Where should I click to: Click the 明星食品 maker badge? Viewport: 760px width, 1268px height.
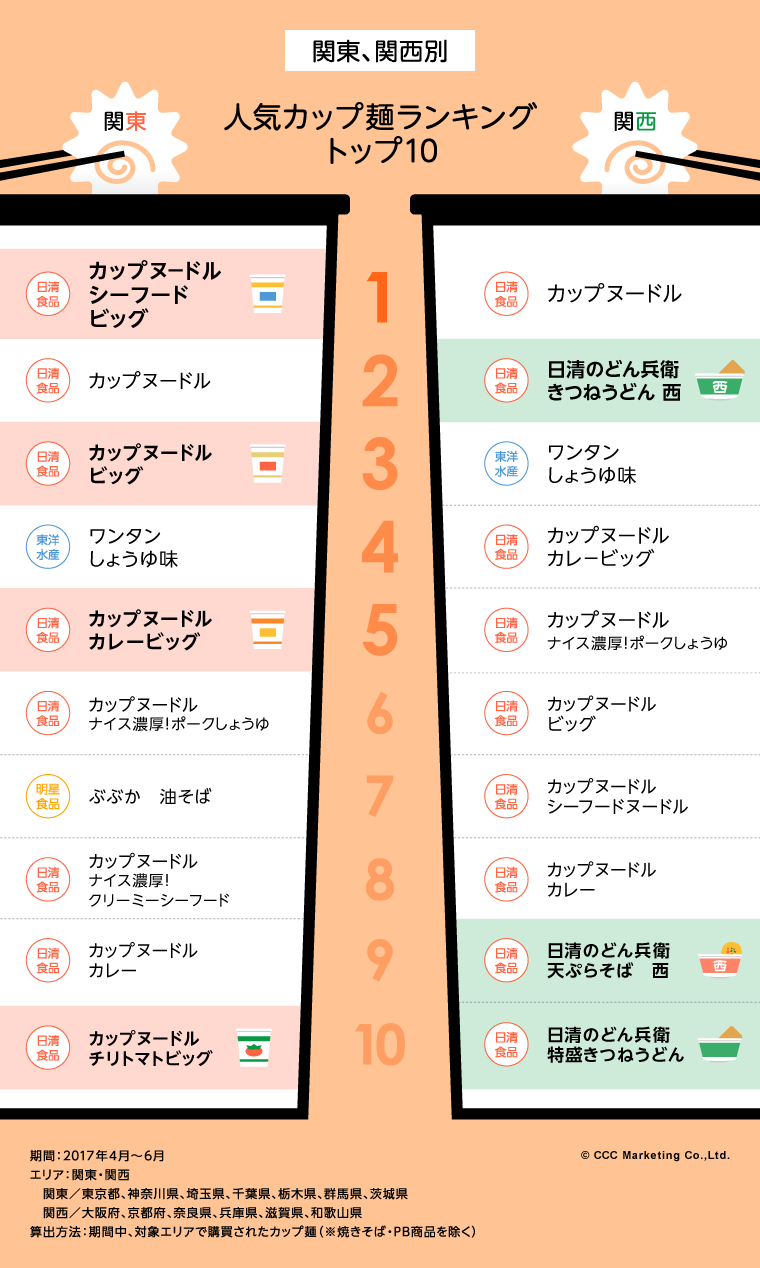click(47, 797)
